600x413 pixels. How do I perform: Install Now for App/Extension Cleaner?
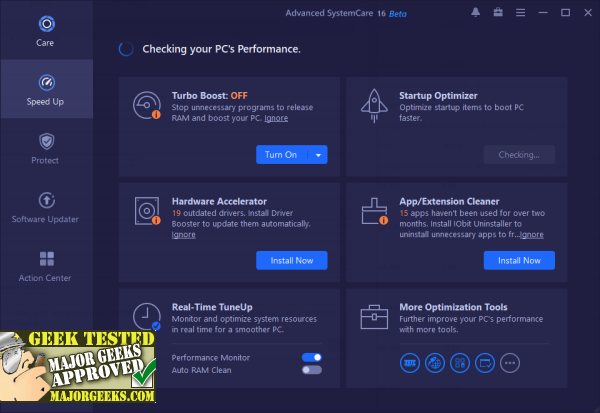point(519,260)
